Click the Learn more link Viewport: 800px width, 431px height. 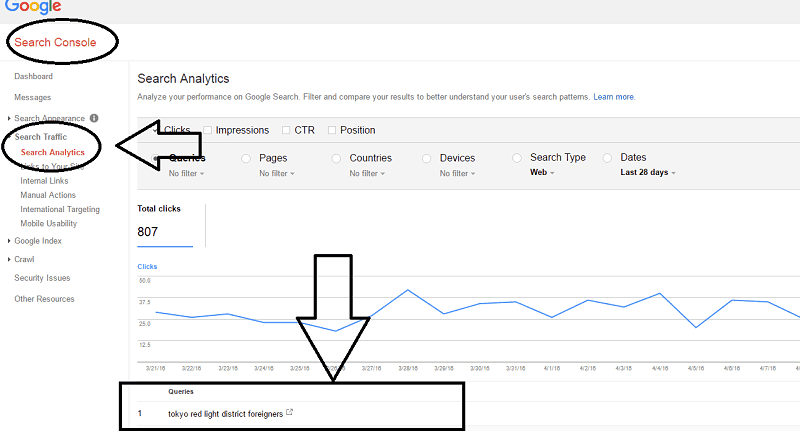pos(614,97)
